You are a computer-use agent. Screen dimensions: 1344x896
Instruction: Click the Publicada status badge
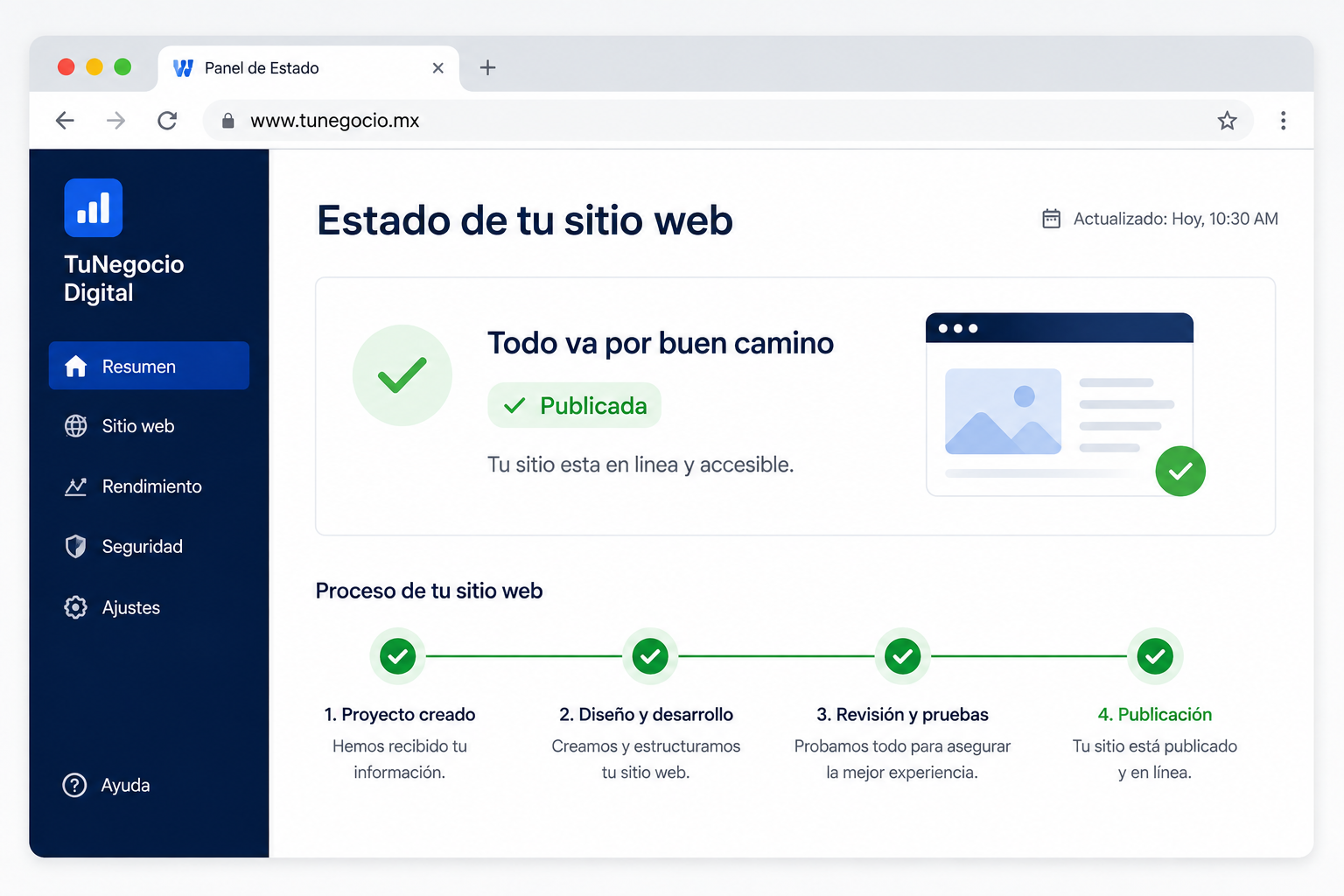(x=574, y=405)
